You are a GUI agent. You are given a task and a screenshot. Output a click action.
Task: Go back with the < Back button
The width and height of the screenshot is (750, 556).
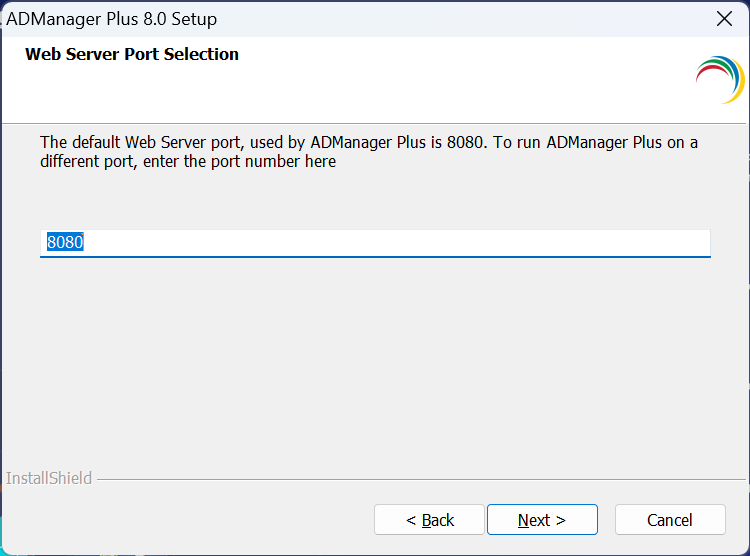pos(430,520)
